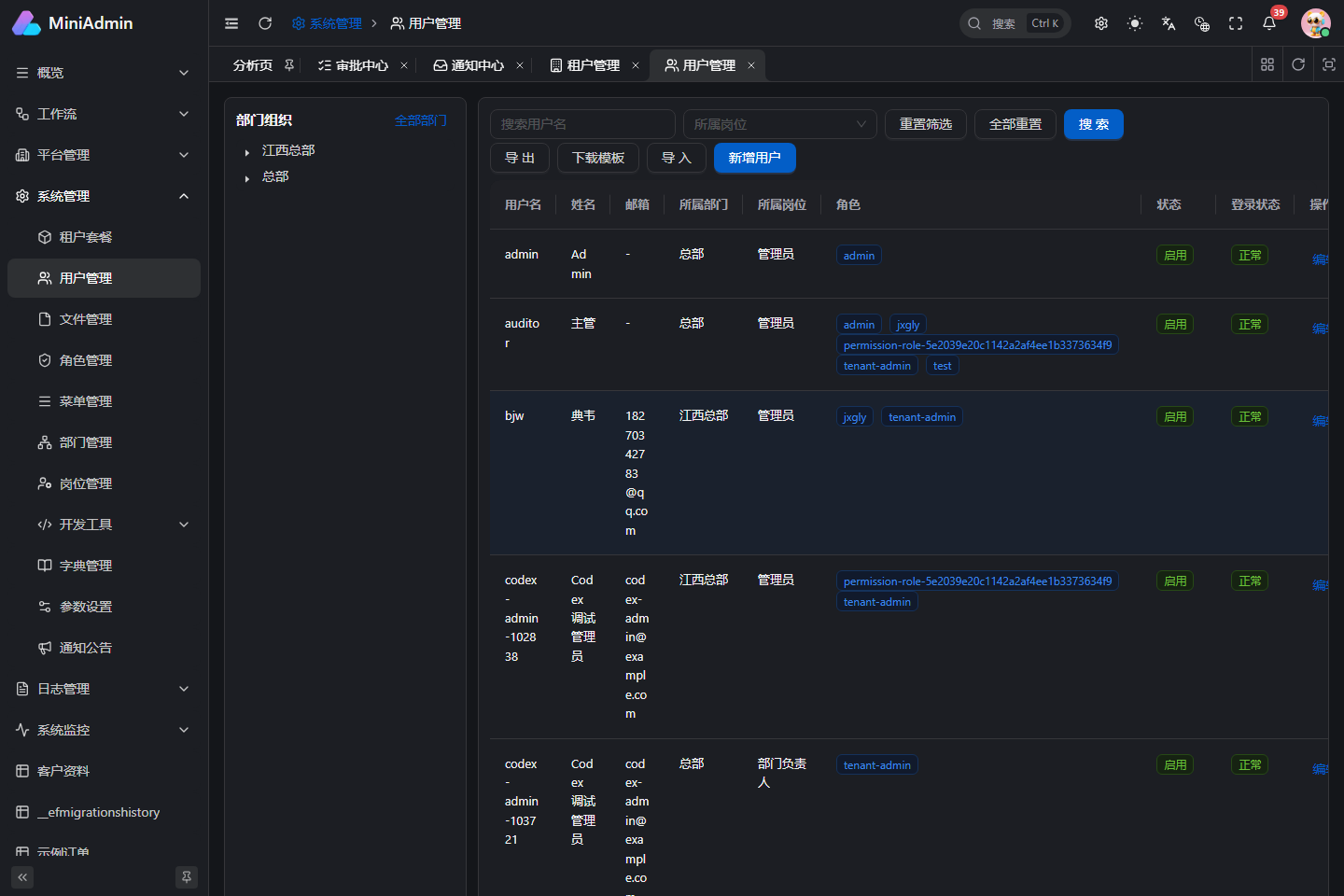Open 字典管理 in sidebar

pos(104,566)
